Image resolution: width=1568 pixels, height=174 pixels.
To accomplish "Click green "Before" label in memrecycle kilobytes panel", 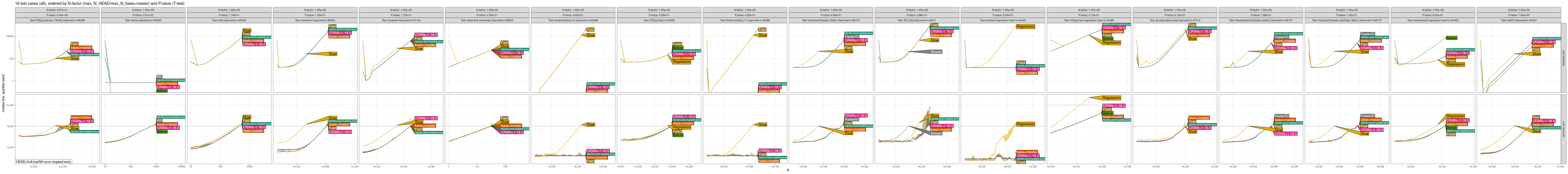I will (1451, 38).
